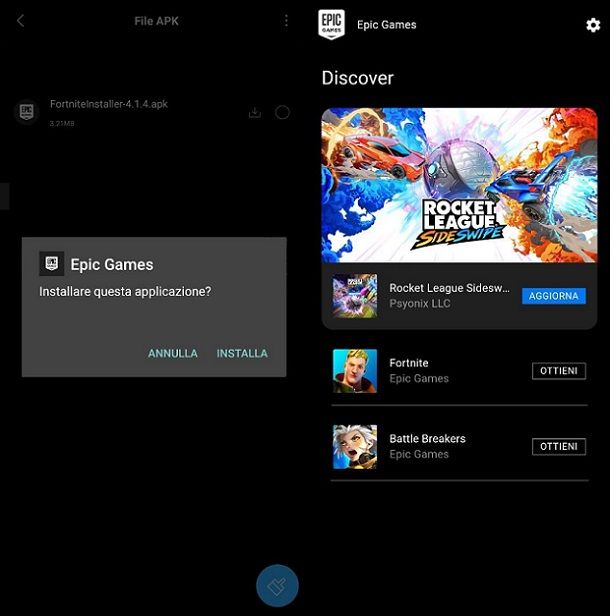Click 'Installare questa applicazione?' dialog text
The width and height of the screenshot is (610, 616).
125,292
